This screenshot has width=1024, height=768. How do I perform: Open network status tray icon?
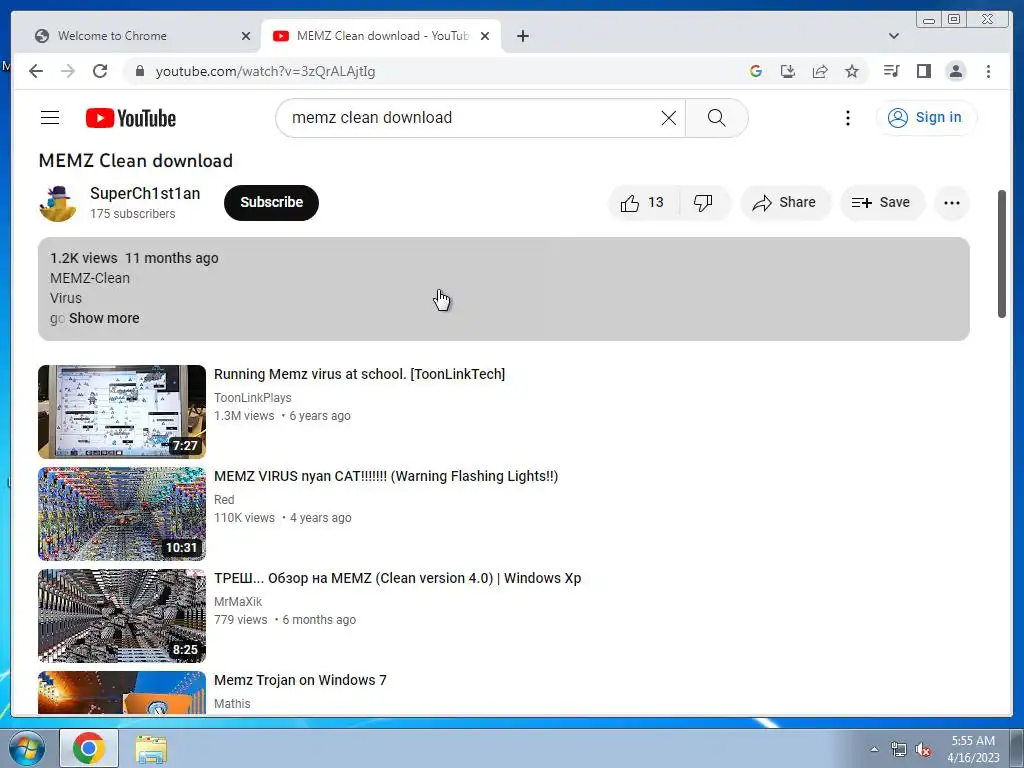tap(899, 750)
